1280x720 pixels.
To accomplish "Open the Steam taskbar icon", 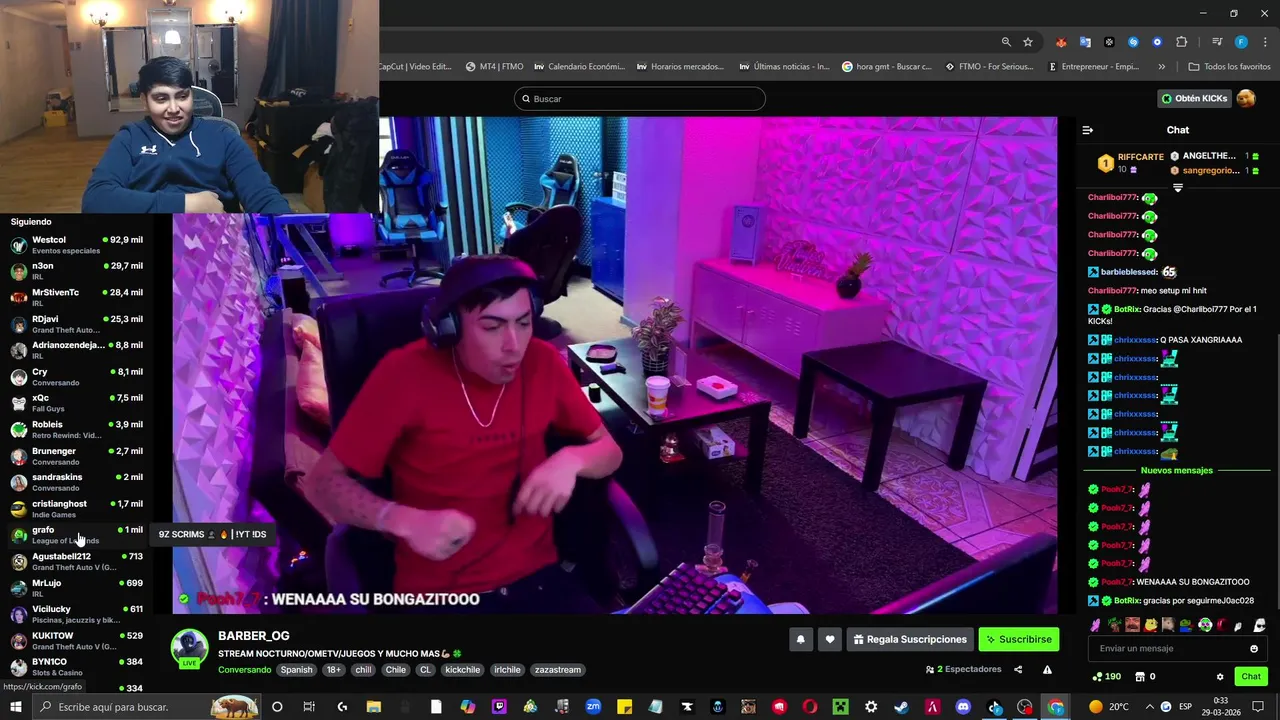I will [x=902, y=707].
